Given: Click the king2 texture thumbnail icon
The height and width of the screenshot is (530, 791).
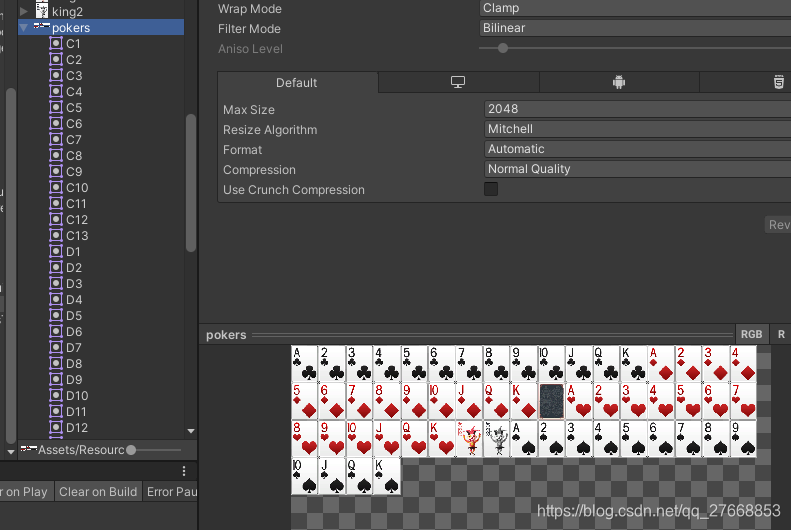Looking at the screenshot, I should [x=42, y=10].
